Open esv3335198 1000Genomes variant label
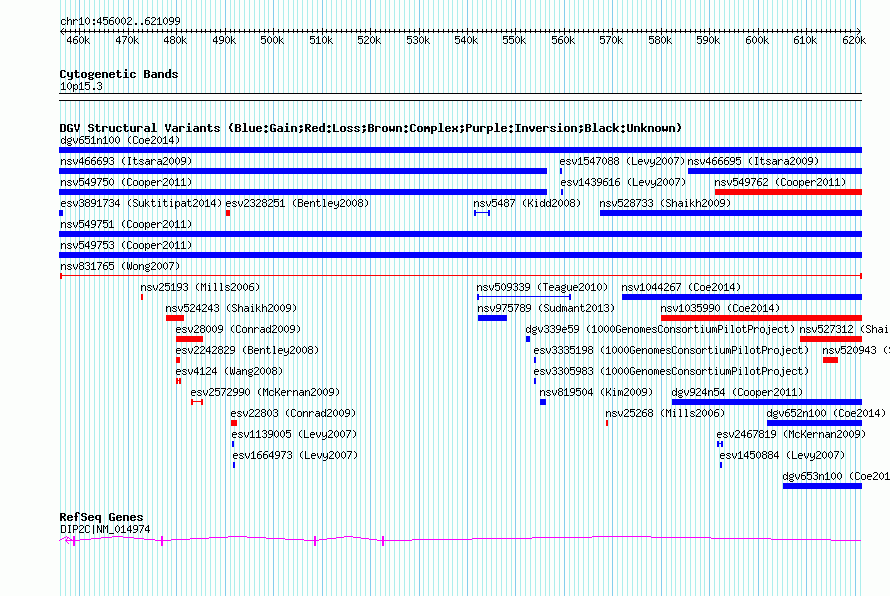 pos(671,350)
